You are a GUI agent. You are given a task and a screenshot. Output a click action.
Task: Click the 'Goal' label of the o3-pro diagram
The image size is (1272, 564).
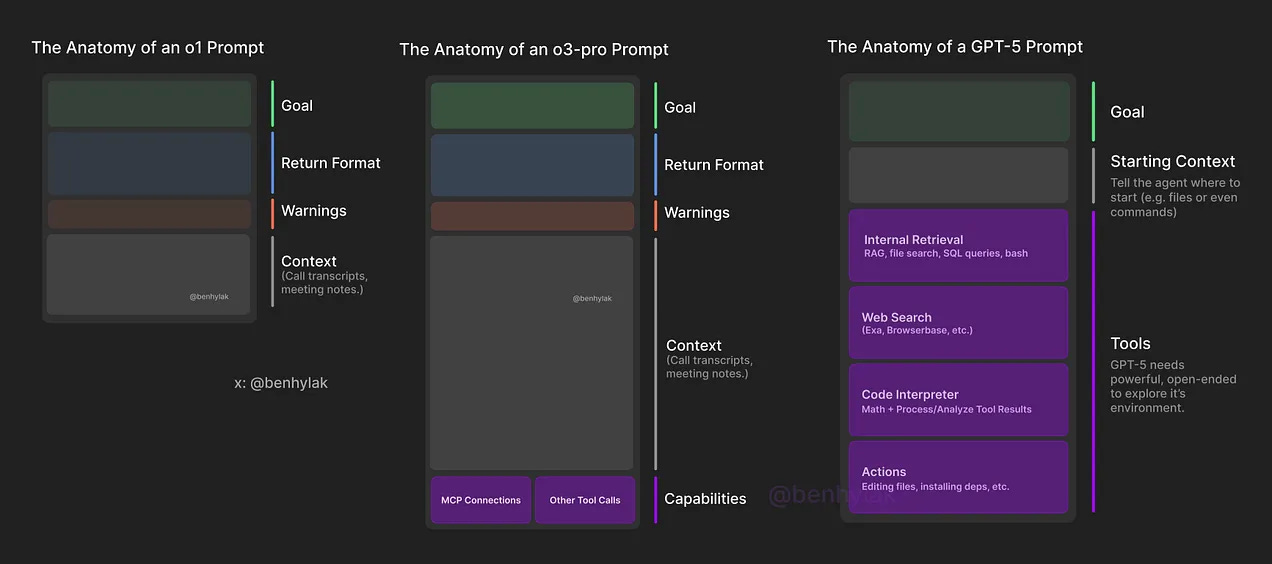point(680,107)
